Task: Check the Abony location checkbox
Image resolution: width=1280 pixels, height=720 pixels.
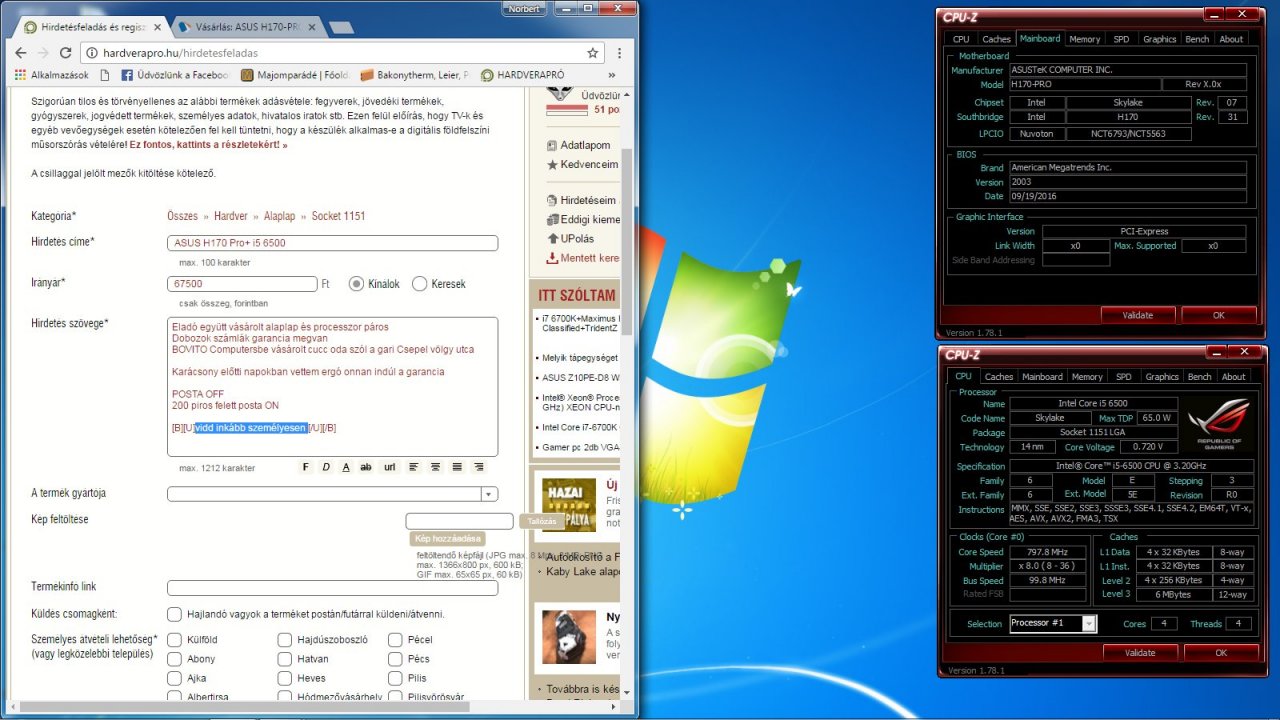Action: (x=175, y=659)
